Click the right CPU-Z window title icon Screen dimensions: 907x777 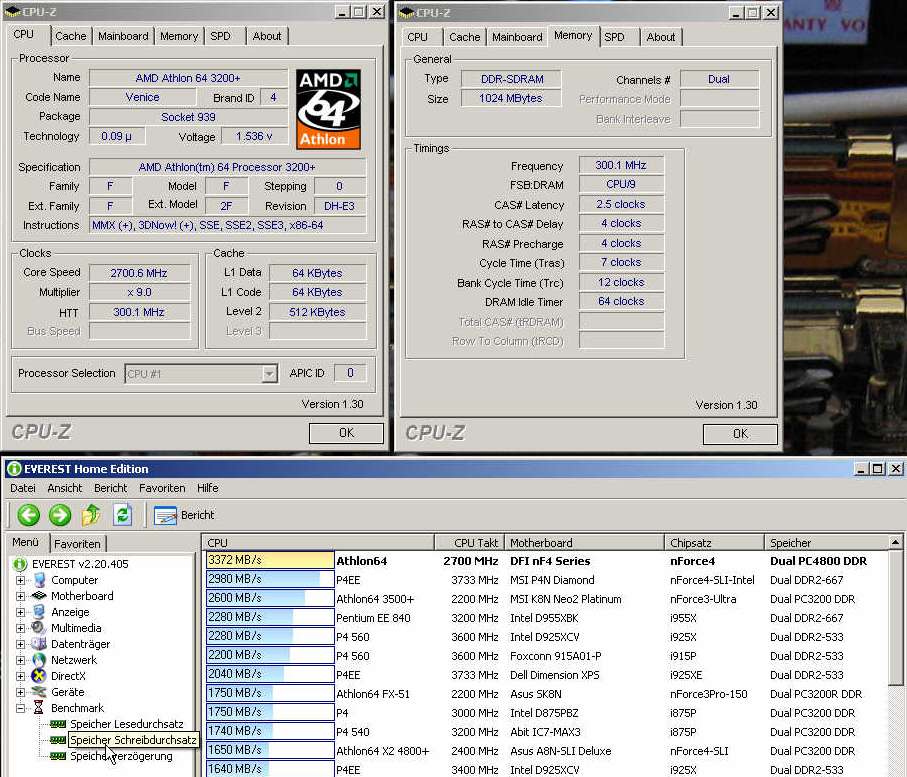(406, 12)
